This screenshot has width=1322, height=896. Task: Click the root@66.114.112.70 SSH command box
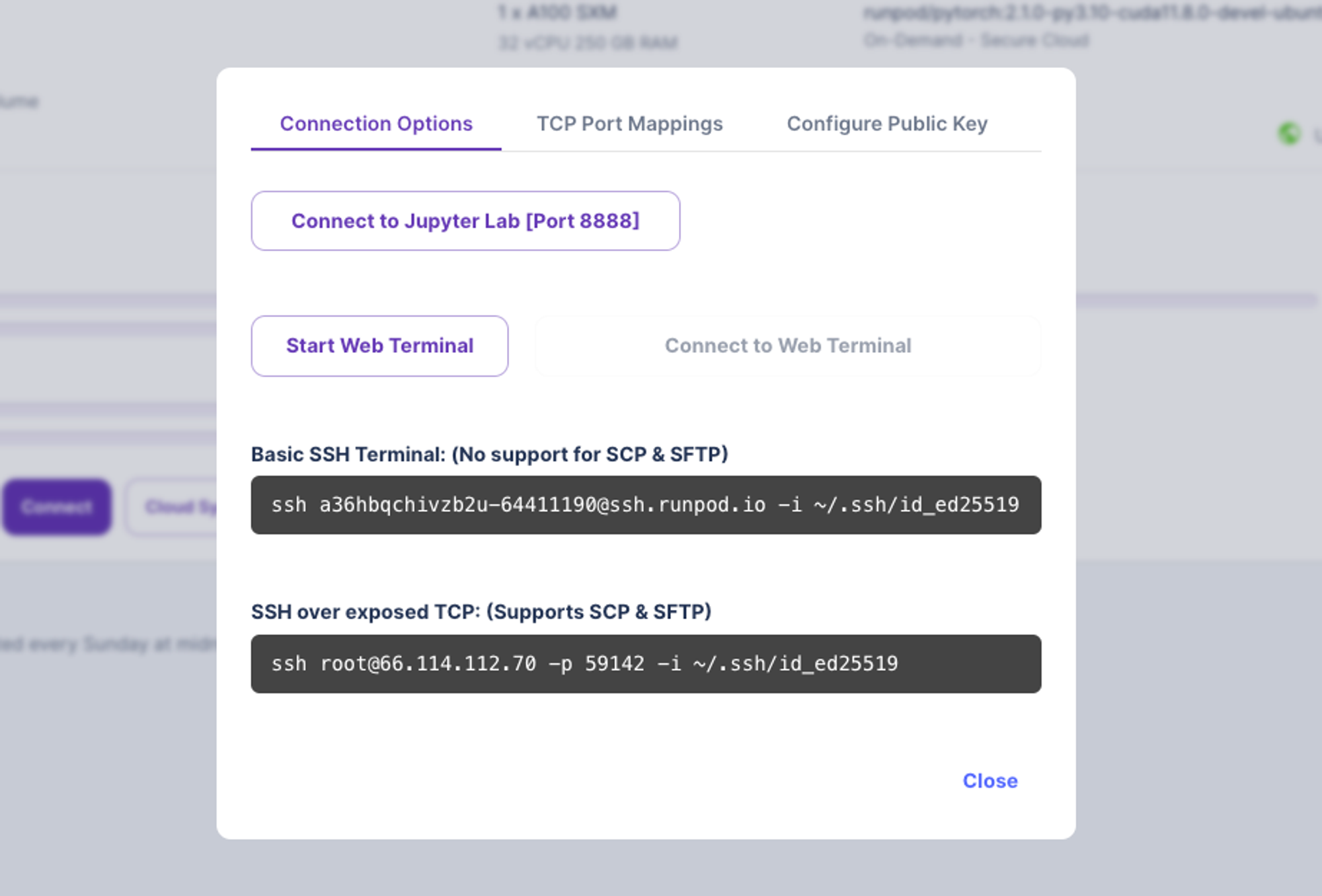click(x=646, y=663)
